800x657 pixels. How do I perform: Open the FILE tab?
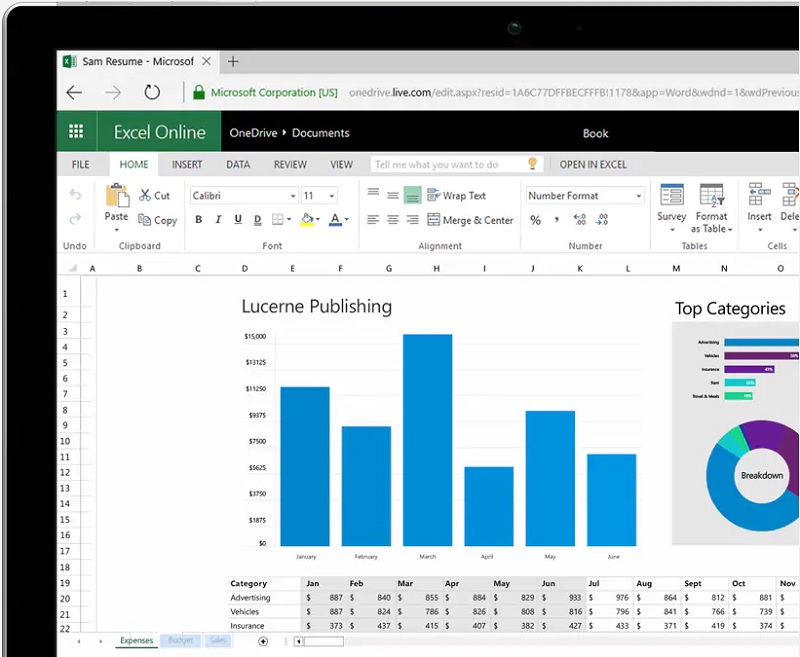click(81, 164)
